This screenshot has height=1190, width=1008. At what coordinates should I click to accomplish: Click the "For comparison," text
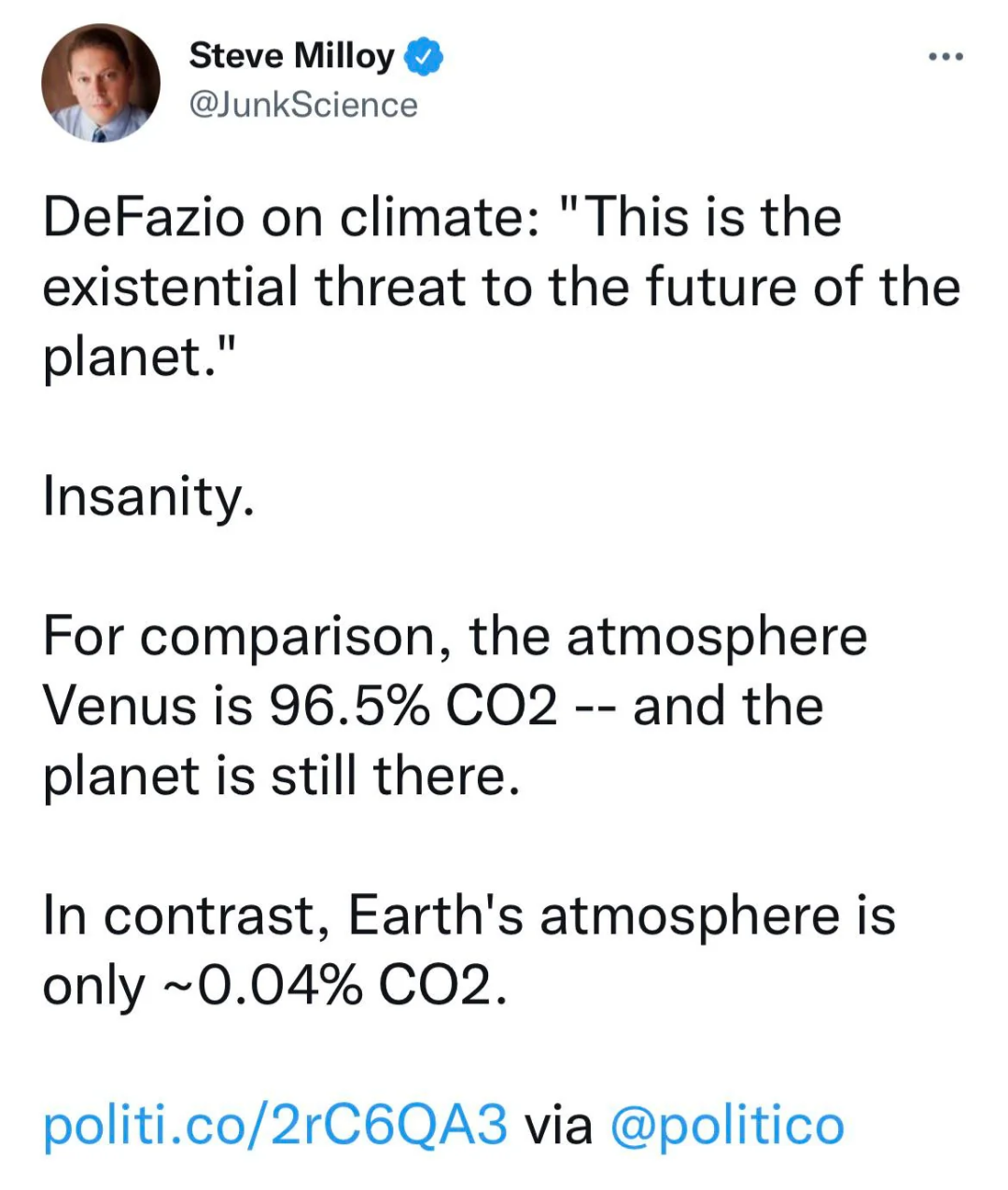pyautogui.click(x=247, y=637)
